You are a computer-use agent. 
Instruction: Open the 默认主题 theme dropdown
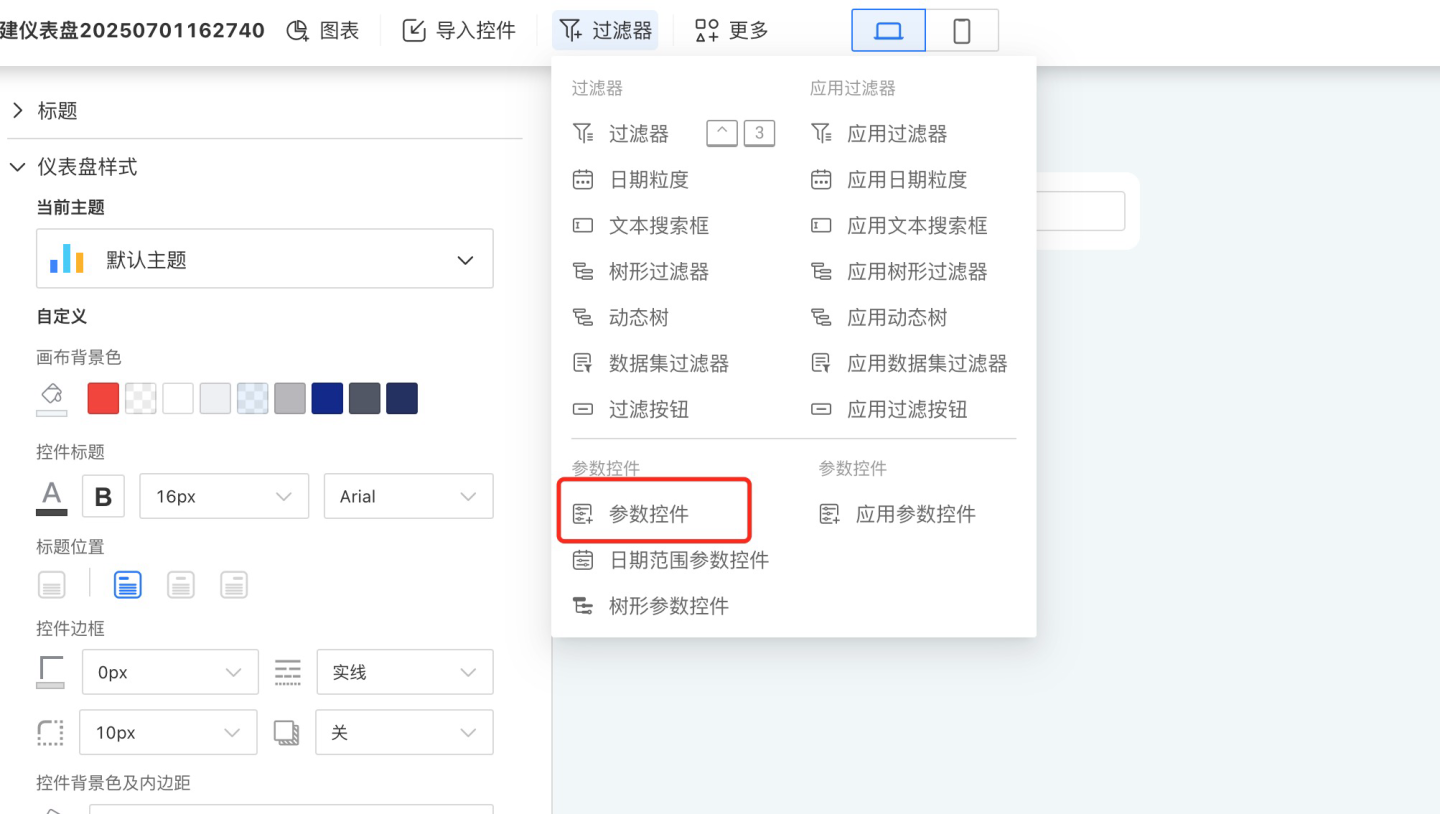(x=265, y=260)
